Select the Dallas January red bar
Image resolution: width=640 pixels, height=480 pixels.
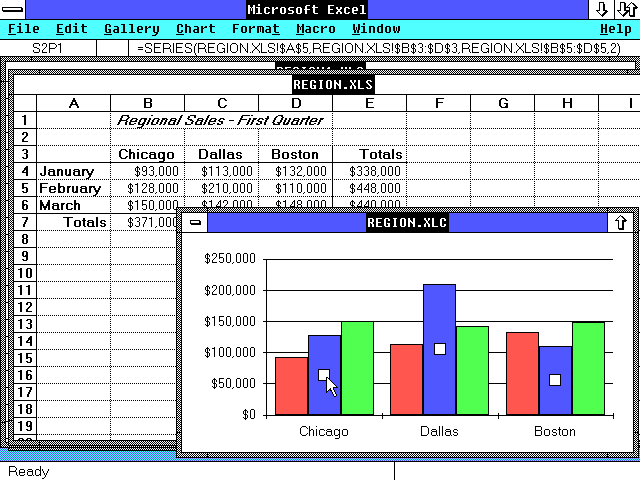pyautogui.click(x=407, y=379)
